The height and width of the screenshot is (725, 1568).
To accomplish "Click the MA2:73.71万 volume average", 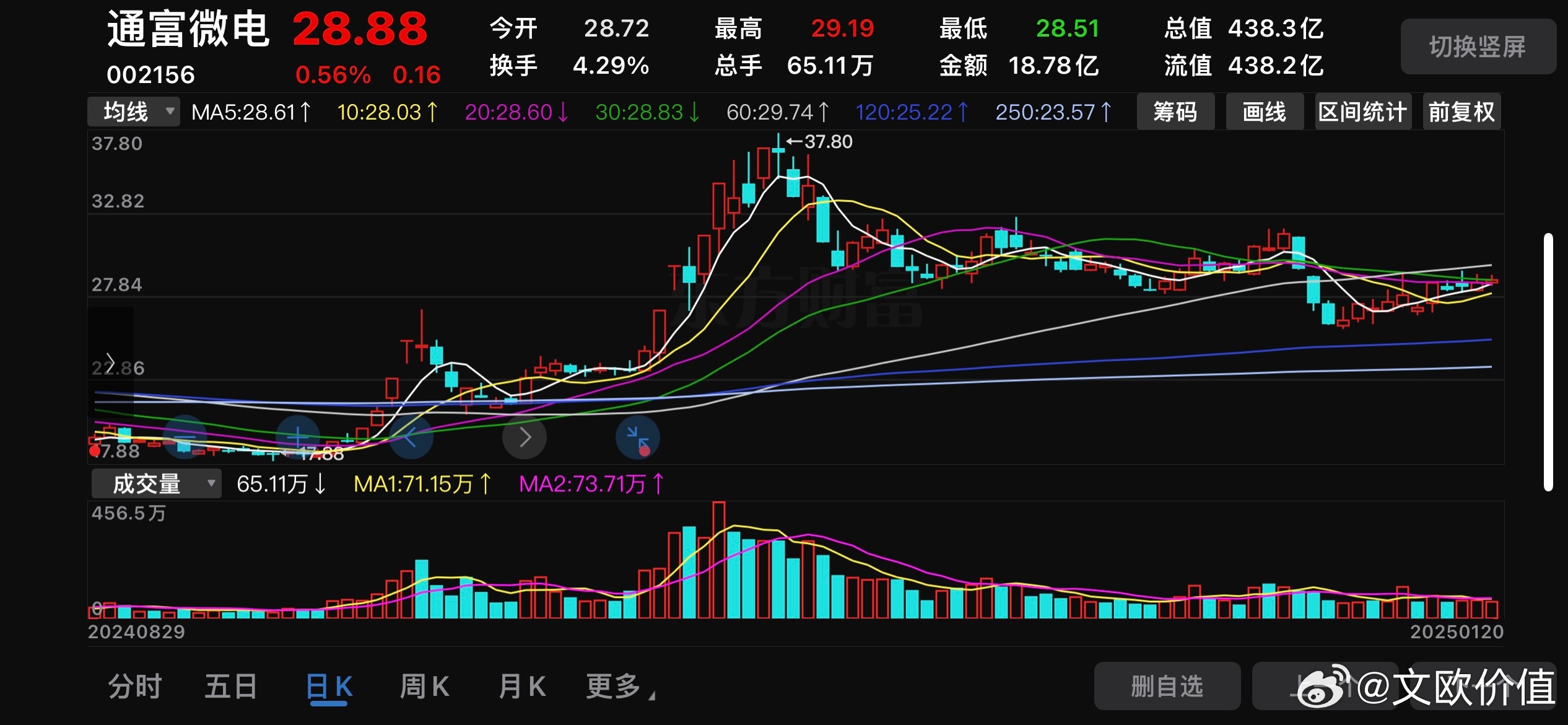I will point(591,484).
